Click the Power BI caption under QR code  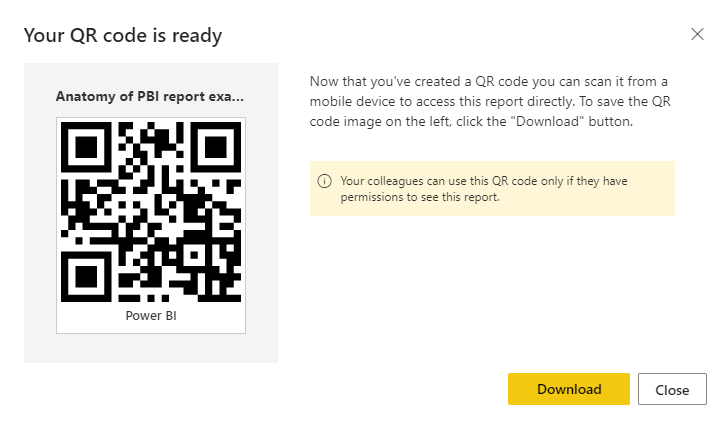point(151,316)
